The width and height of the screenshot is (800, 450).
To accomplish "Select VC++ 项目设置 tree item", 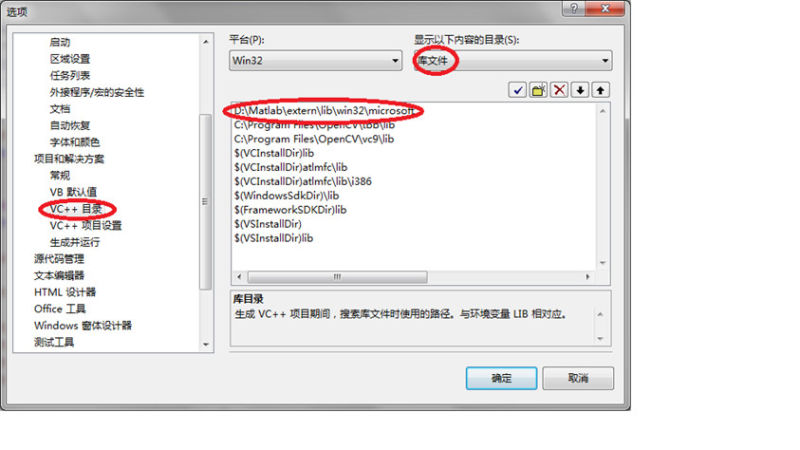I will (86, 226).
